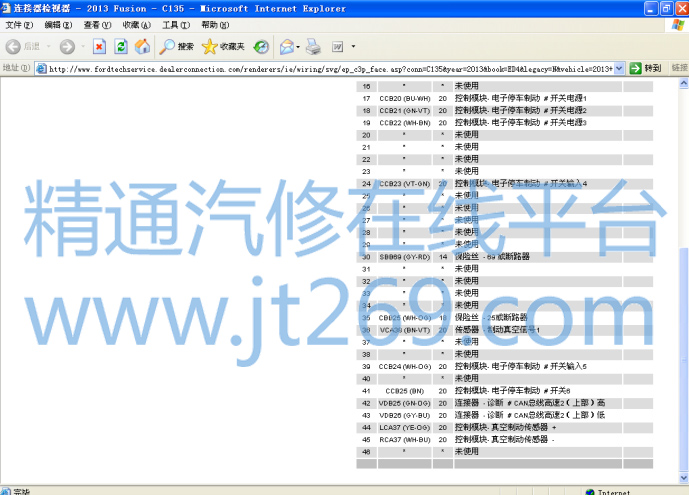Screen dimensions: 689x495
Task: Open the 工具 (Tools) menu
Action: coord(176,25)
